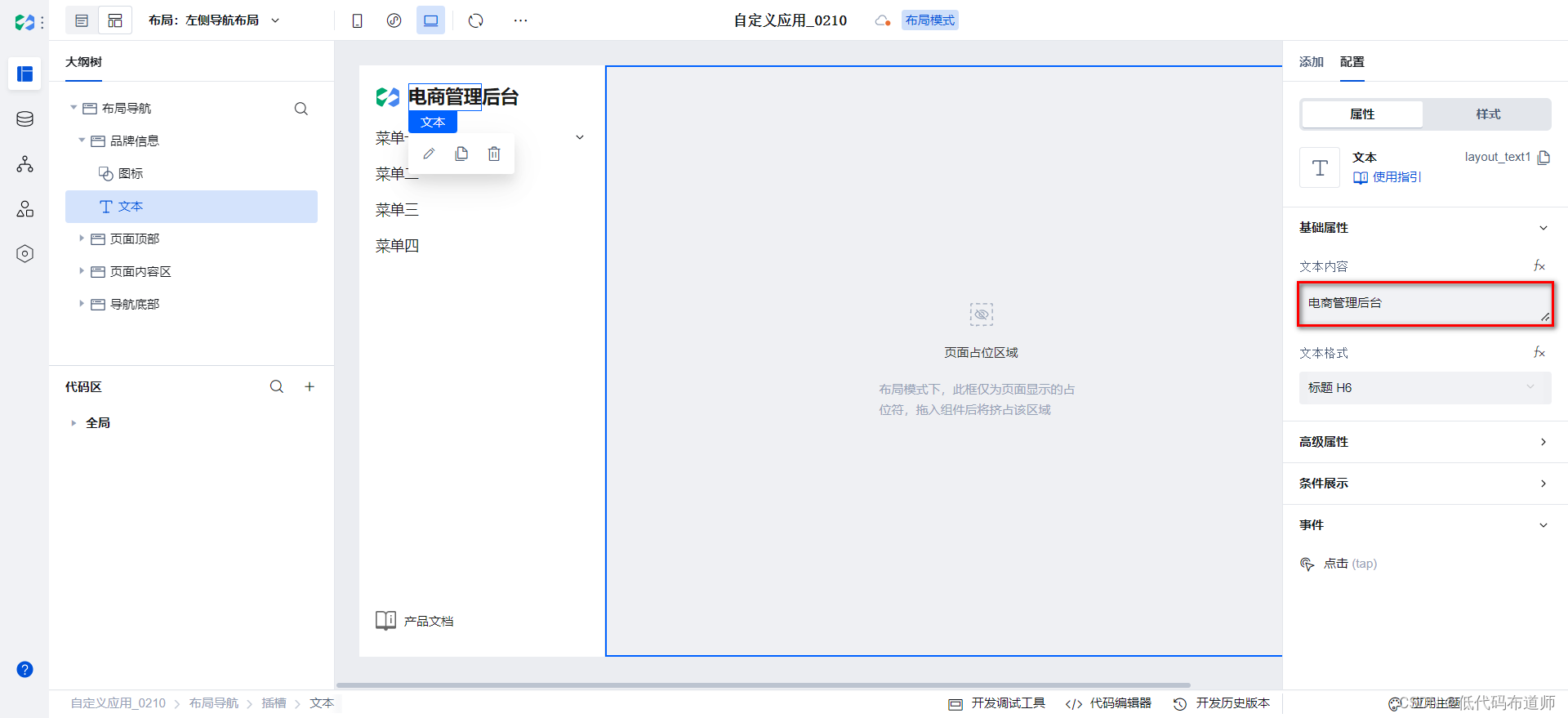
Task: Select 文本 item in outline tree
Action: (x=191, y=207)
